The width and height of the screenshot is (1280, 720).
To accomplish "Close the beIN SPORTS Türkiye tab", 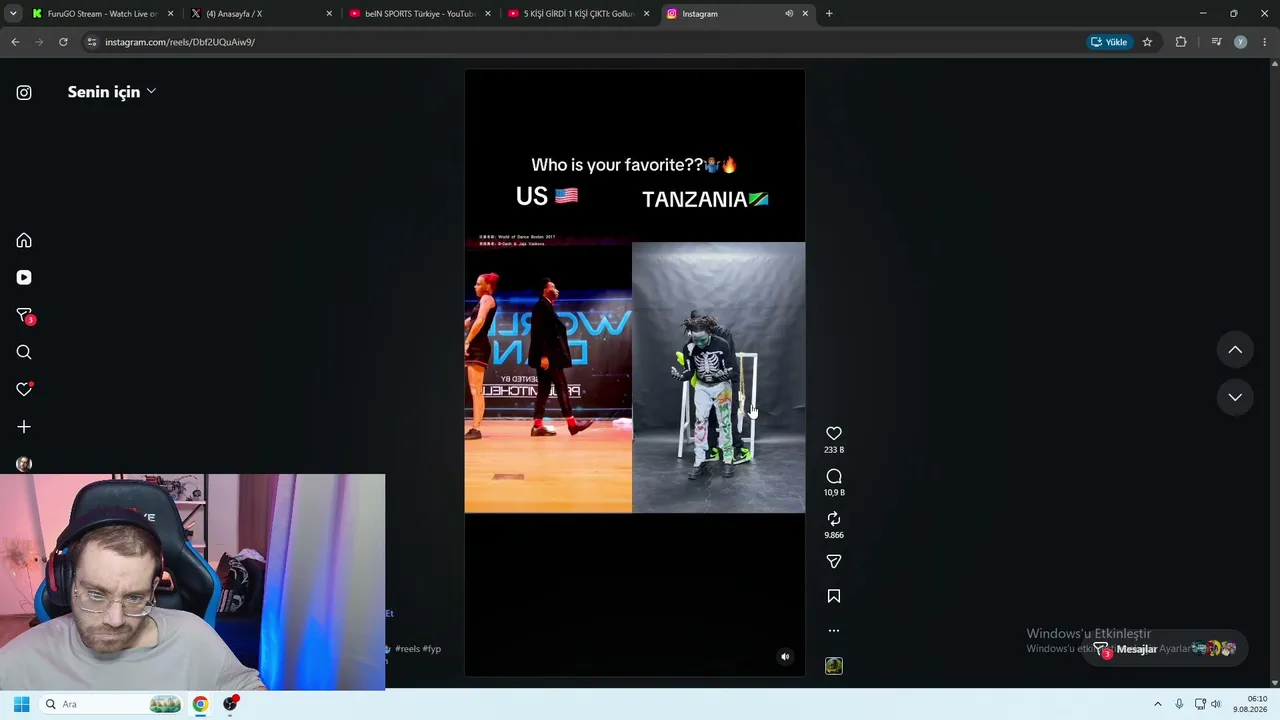I will 488,14.
